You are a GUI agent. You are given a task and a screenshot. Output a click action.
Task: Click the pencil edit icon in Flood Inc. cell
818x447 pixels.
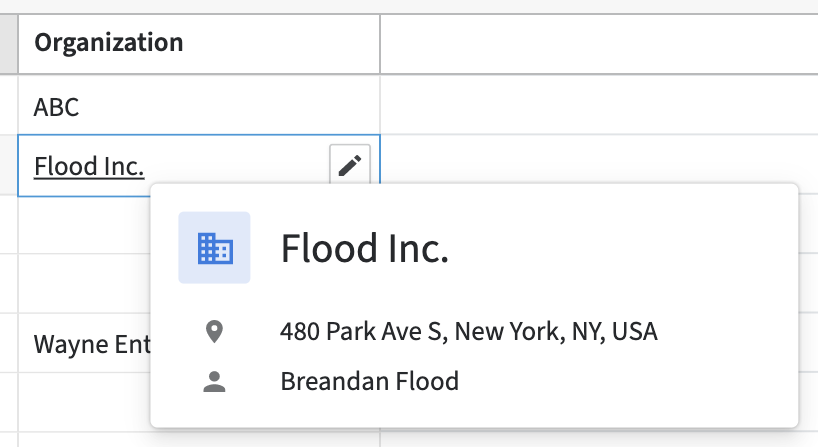[349, 166]
